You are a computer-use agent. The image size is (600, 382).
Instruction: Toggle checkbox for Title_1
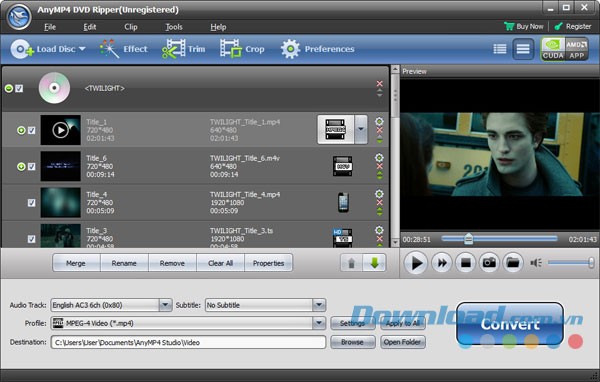(x=31, y=130)
